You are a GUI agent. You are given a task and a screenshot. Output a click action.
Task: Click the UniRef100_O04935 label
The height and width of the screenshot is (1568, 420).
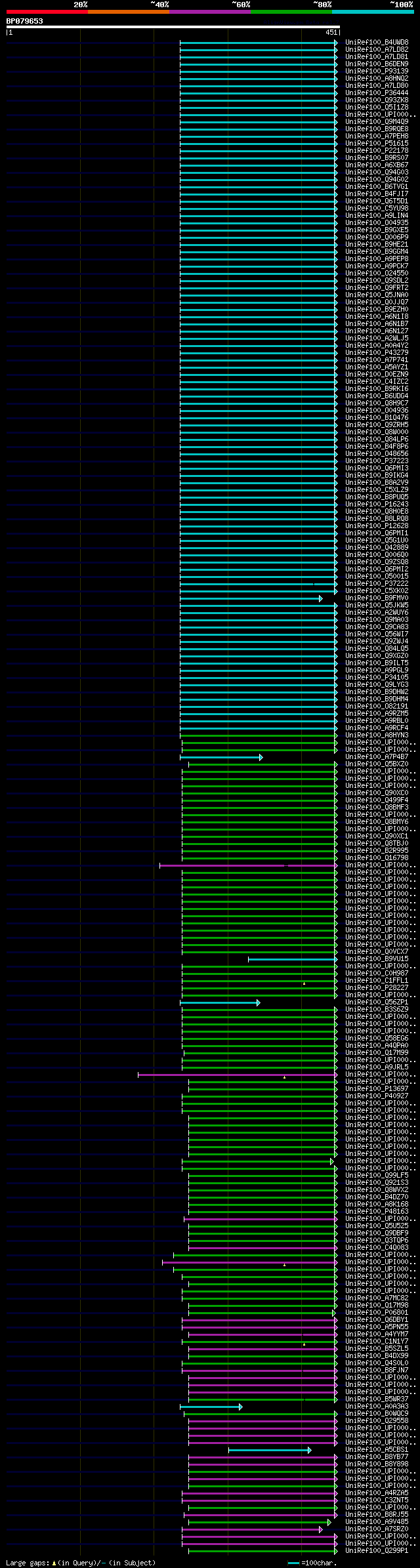tap(377, 223)
